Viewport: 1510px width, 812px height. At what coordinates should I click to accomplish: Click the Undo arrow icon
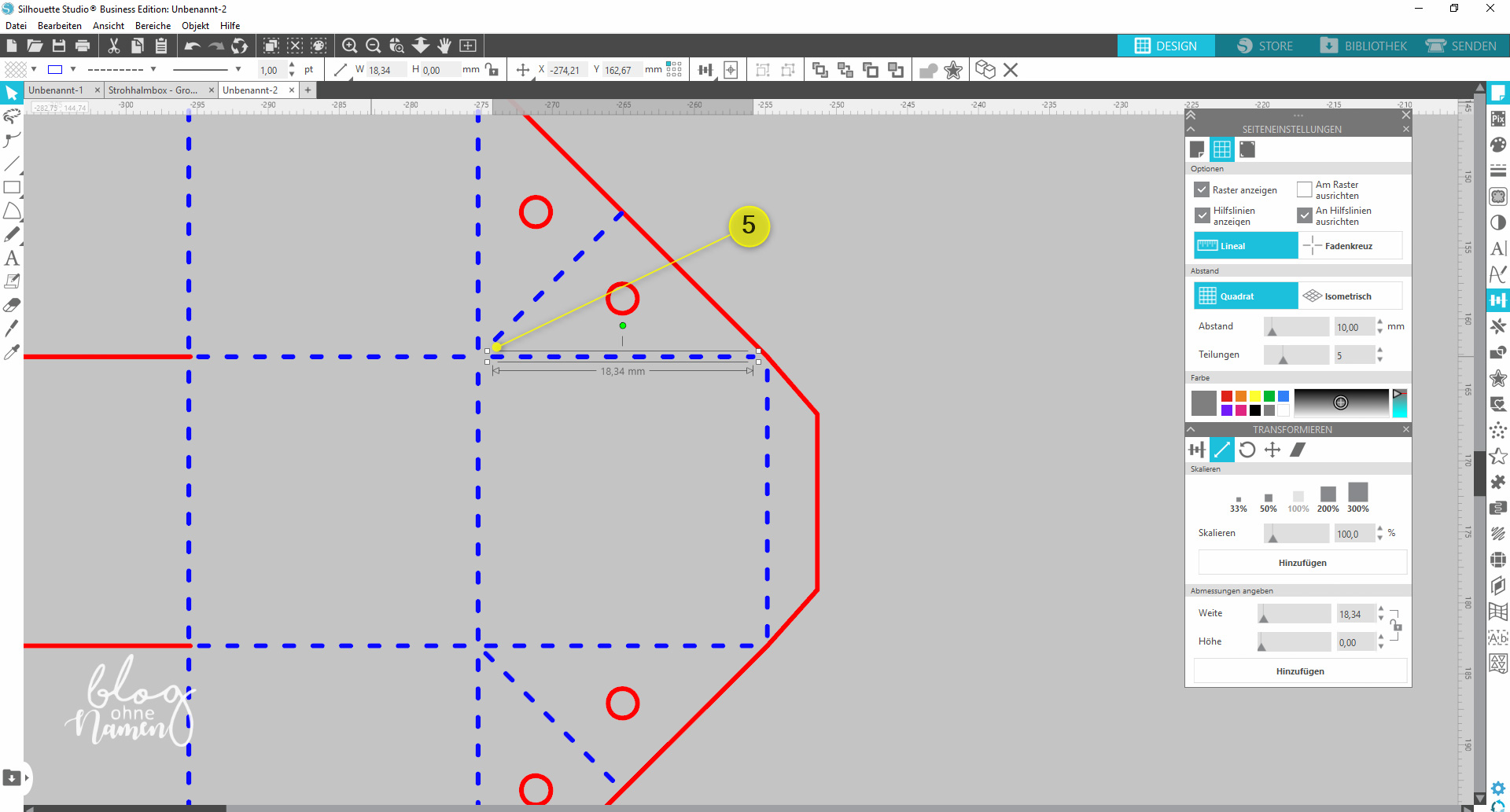coord(192,46)
